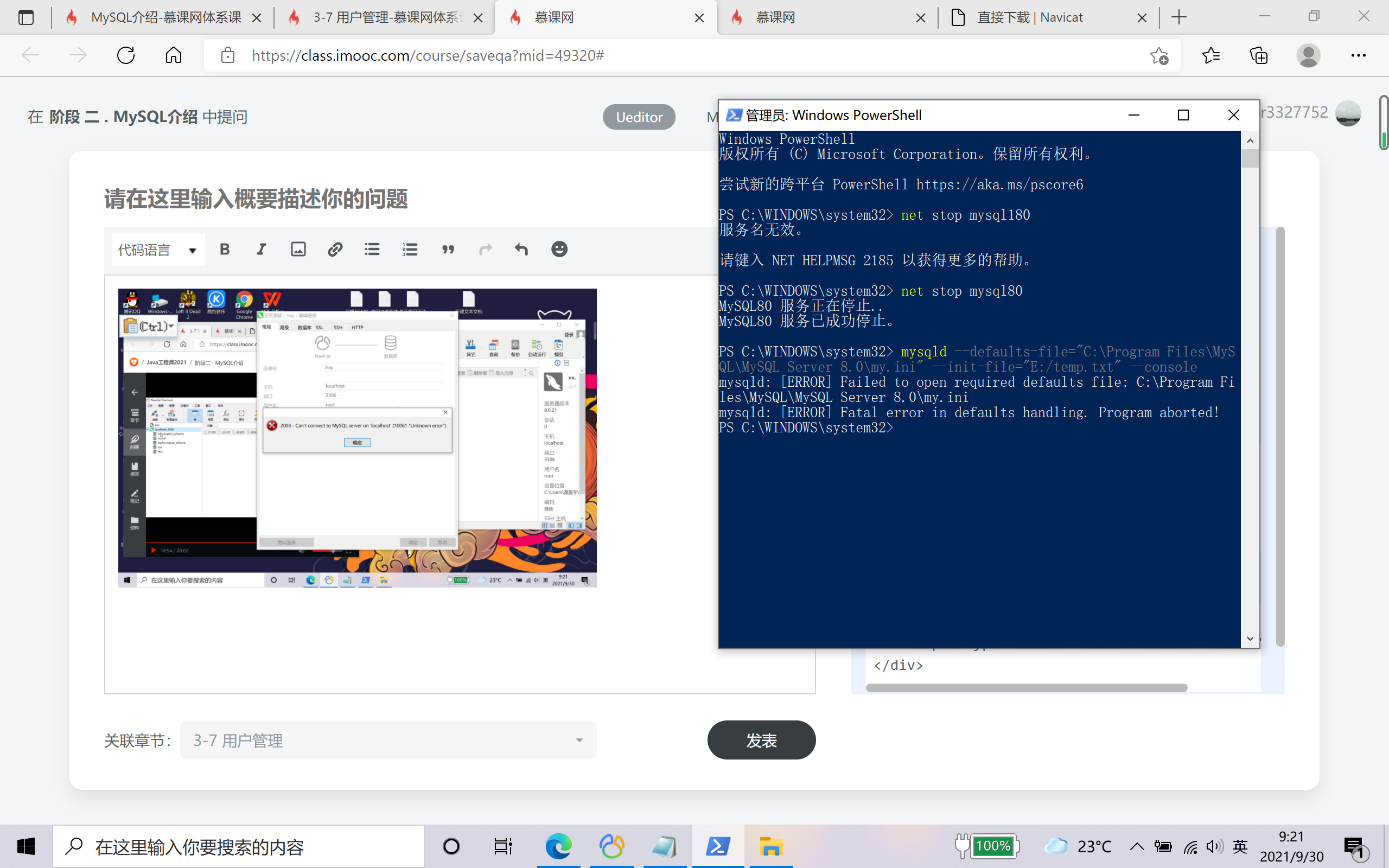Image resolution: width=1389 pixels, height=868 pixels.
Task: Open the notification center icon
Action: coord(1356,847)
